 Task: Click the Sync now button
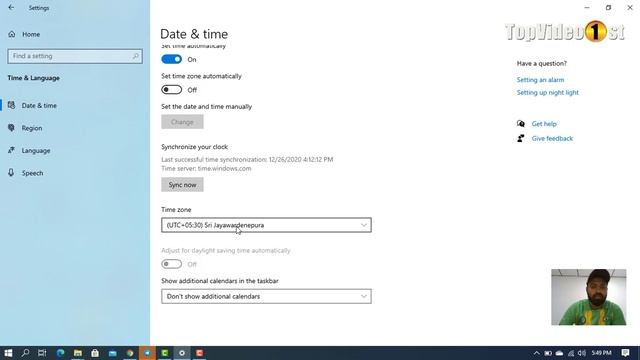(x=182, y=184)
